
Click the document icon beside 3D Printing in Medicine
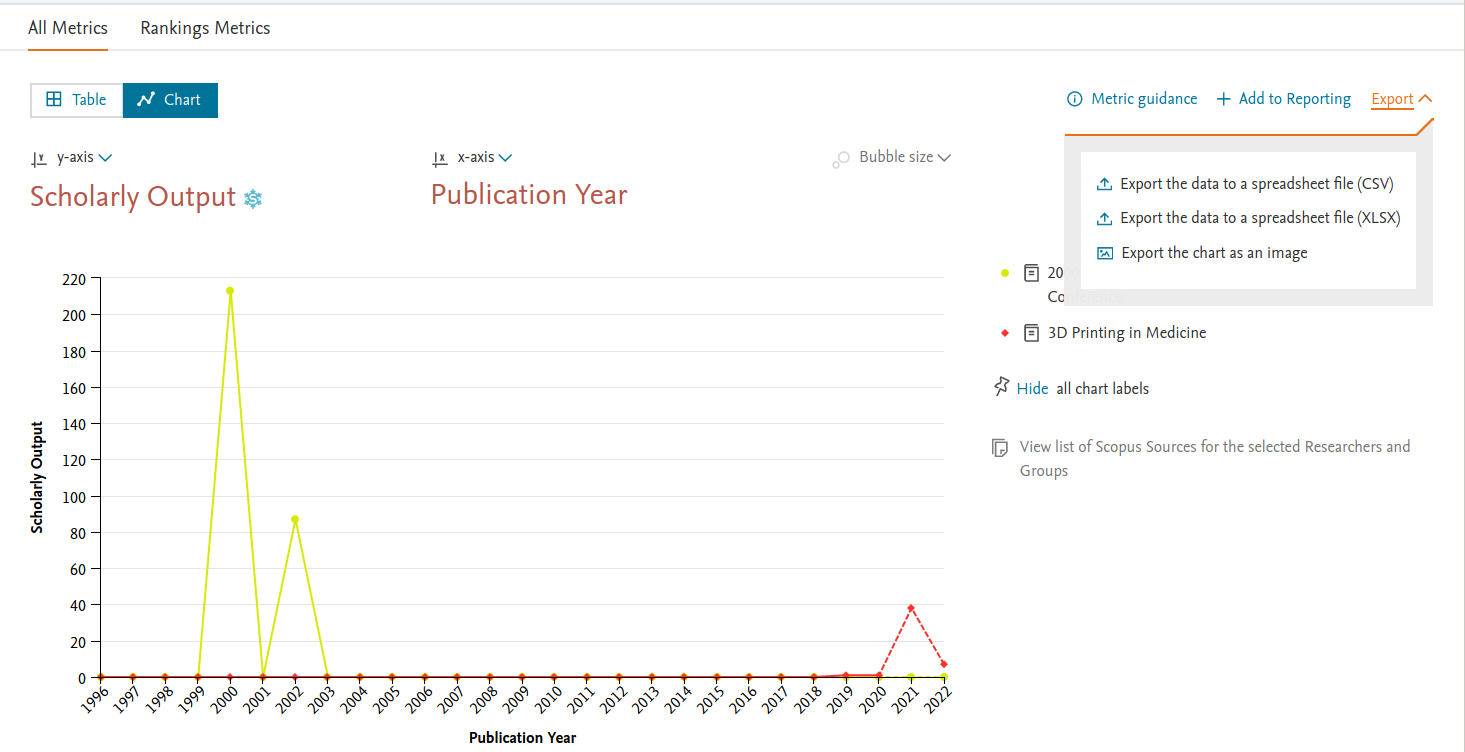tap(1031, 333)
